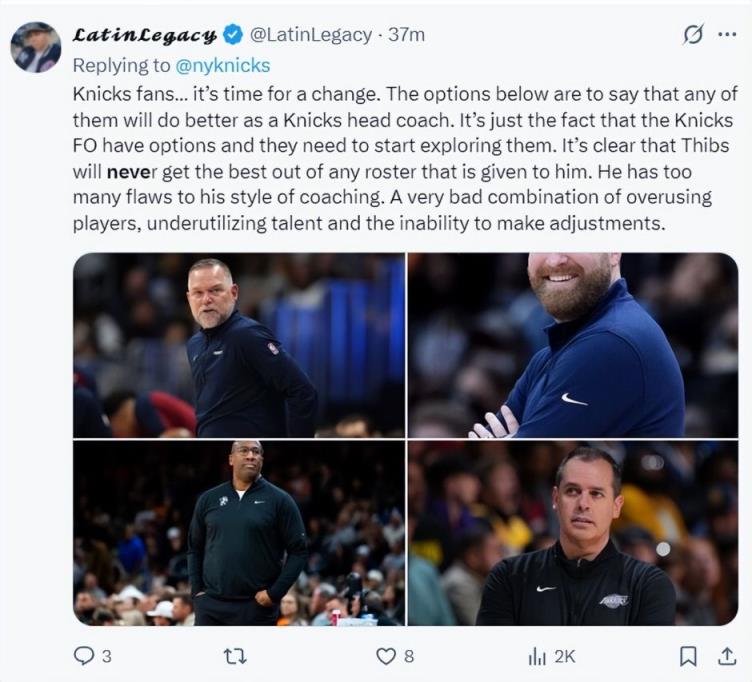Open the bottom-right photo of the Lakers coach
Viewport: 752px width, 682px height.
(572, 533)
